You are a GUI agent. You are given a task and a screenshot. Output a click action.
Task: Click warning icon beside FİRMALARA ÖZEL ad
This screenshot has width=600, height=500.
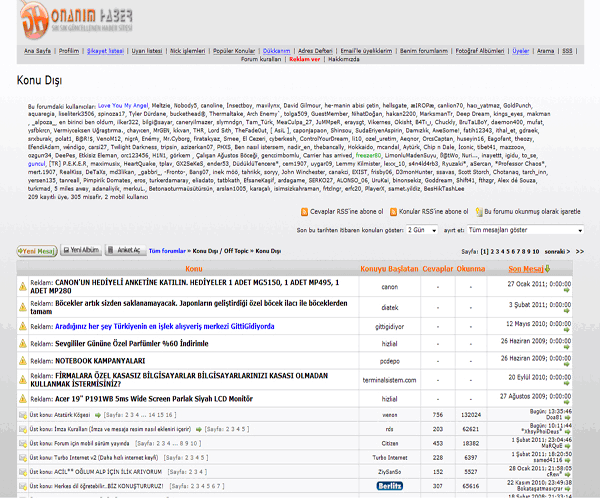click(23, 379)
